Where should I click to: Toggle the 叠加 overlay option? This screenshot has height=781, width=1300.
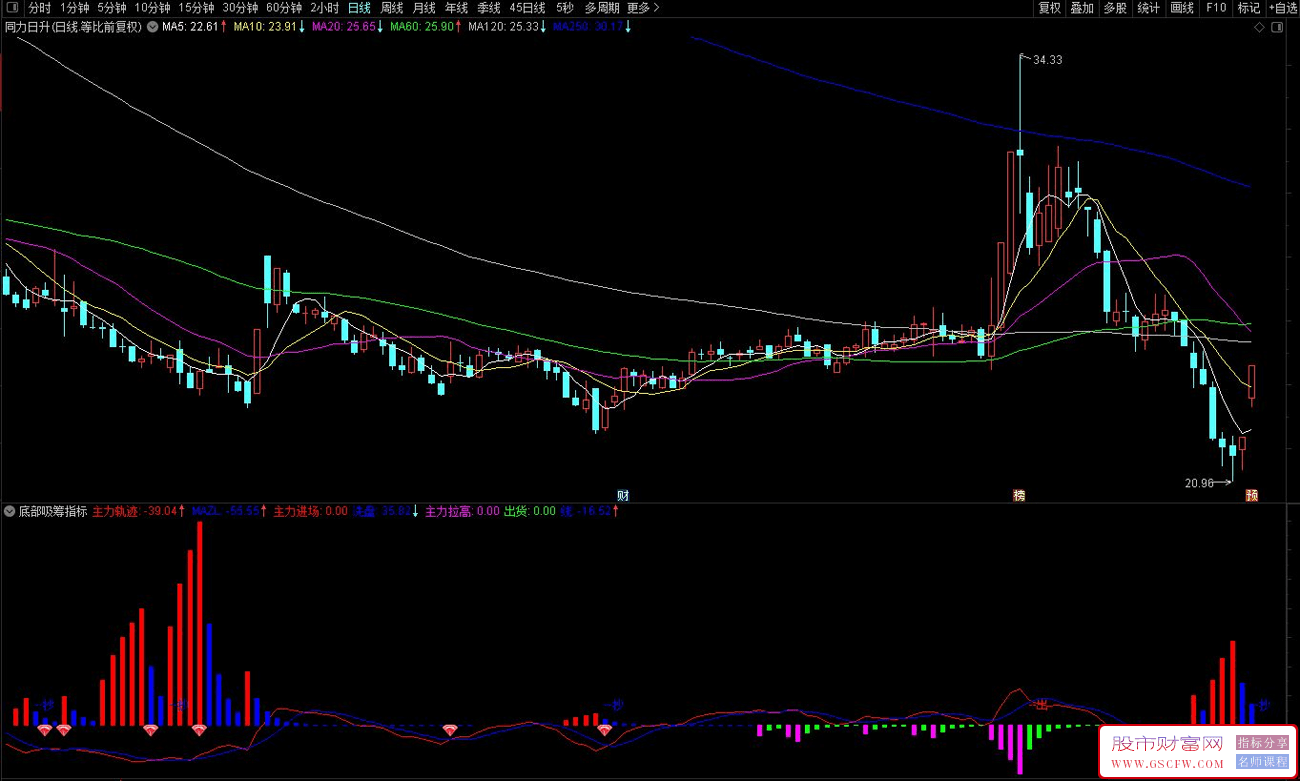pyautogui.click(x=1082, y=8)
